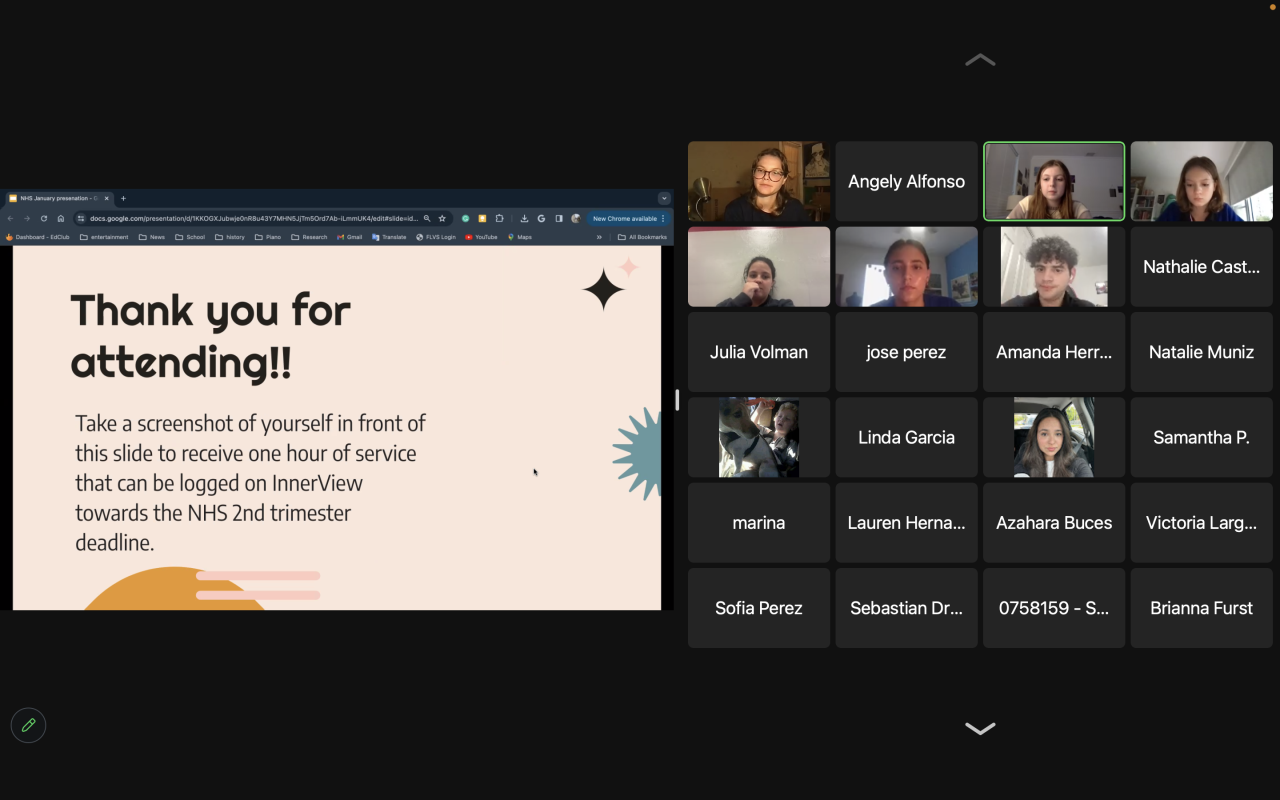Select the video tile of person in a car
The width and height of the screenshot is (1280, 800).
click(1054, 437)
